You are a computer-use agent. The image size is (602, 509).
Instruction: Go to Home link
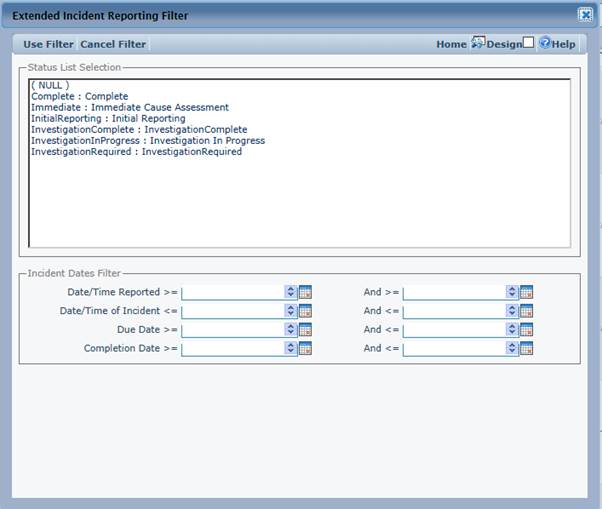coord(451,44)
